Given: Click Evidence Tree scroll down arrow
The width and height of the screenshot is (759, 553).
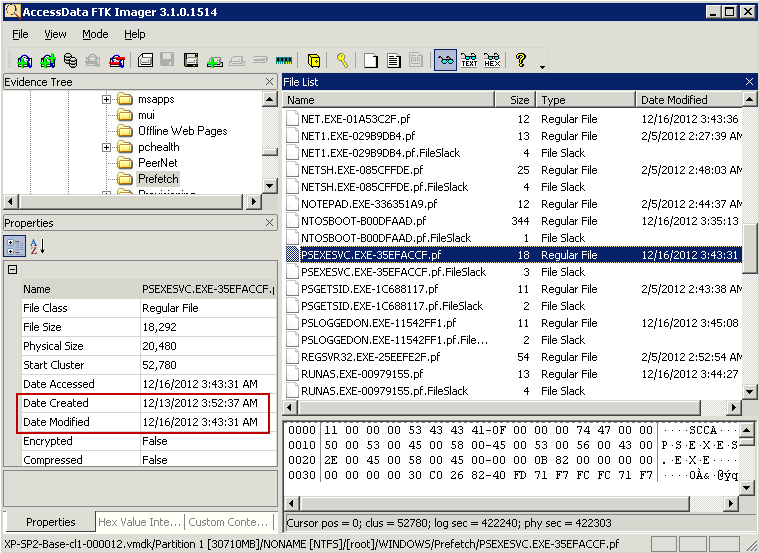Looking at the screenshot, I should coord(270,185).
